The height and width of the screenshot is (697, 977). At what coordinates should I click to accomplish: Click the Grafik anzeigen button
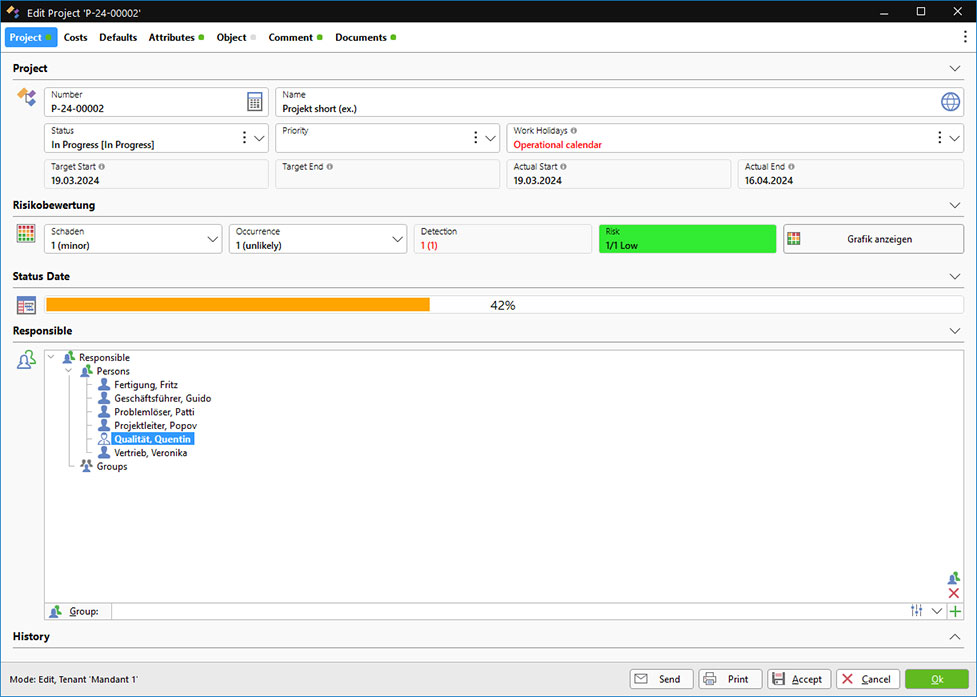(873, 239)
